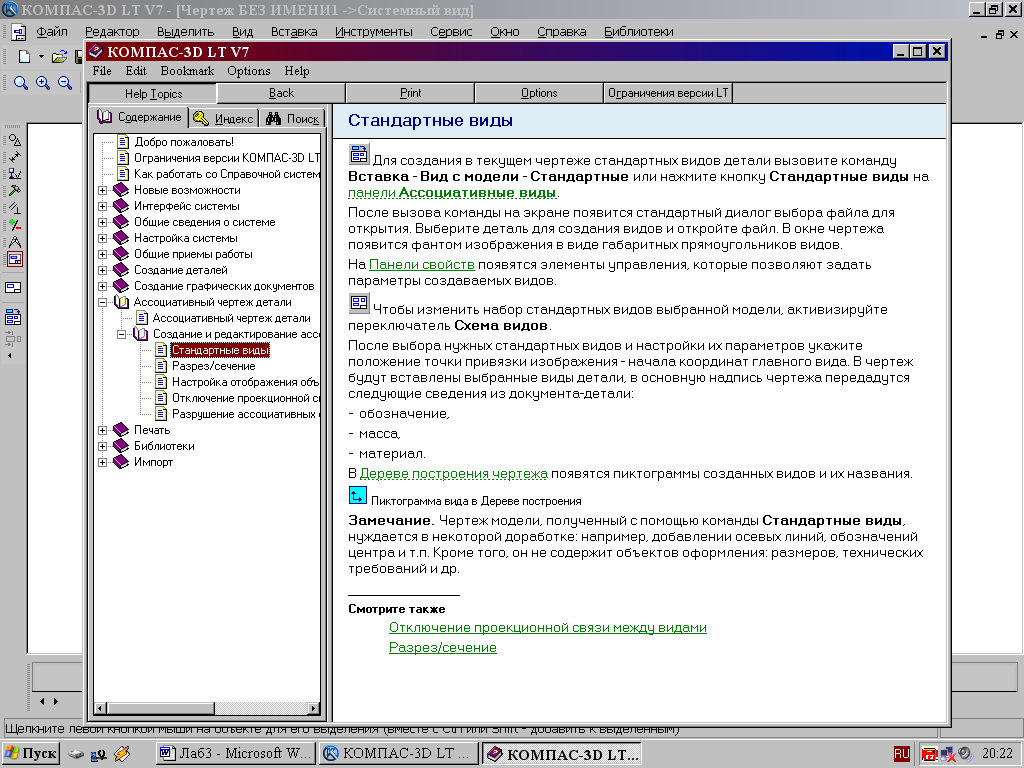Viewport: 1024px width, 768px height.
Task: Follow the Отключение проекционной связи между видами link
Action: [548, 628]
